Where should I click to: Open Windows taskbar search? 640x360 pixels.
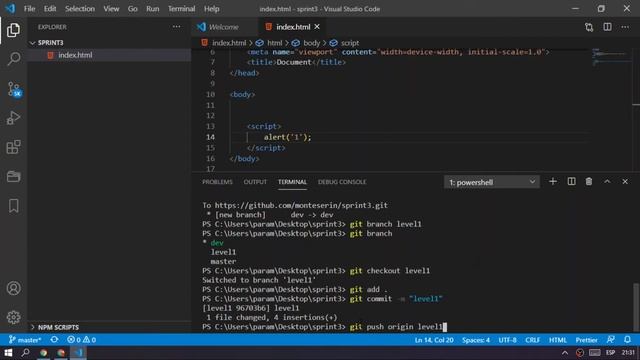25,353
